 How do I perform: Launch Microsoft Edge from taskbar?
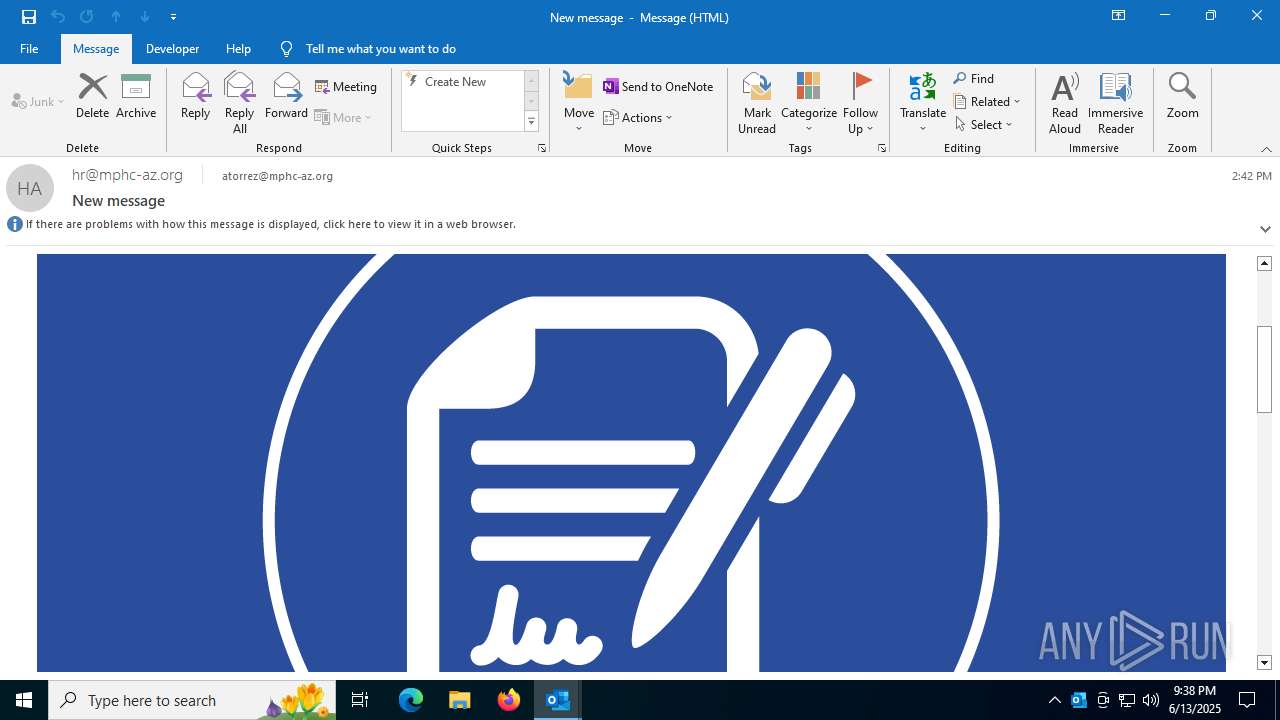tap(411, 700)
